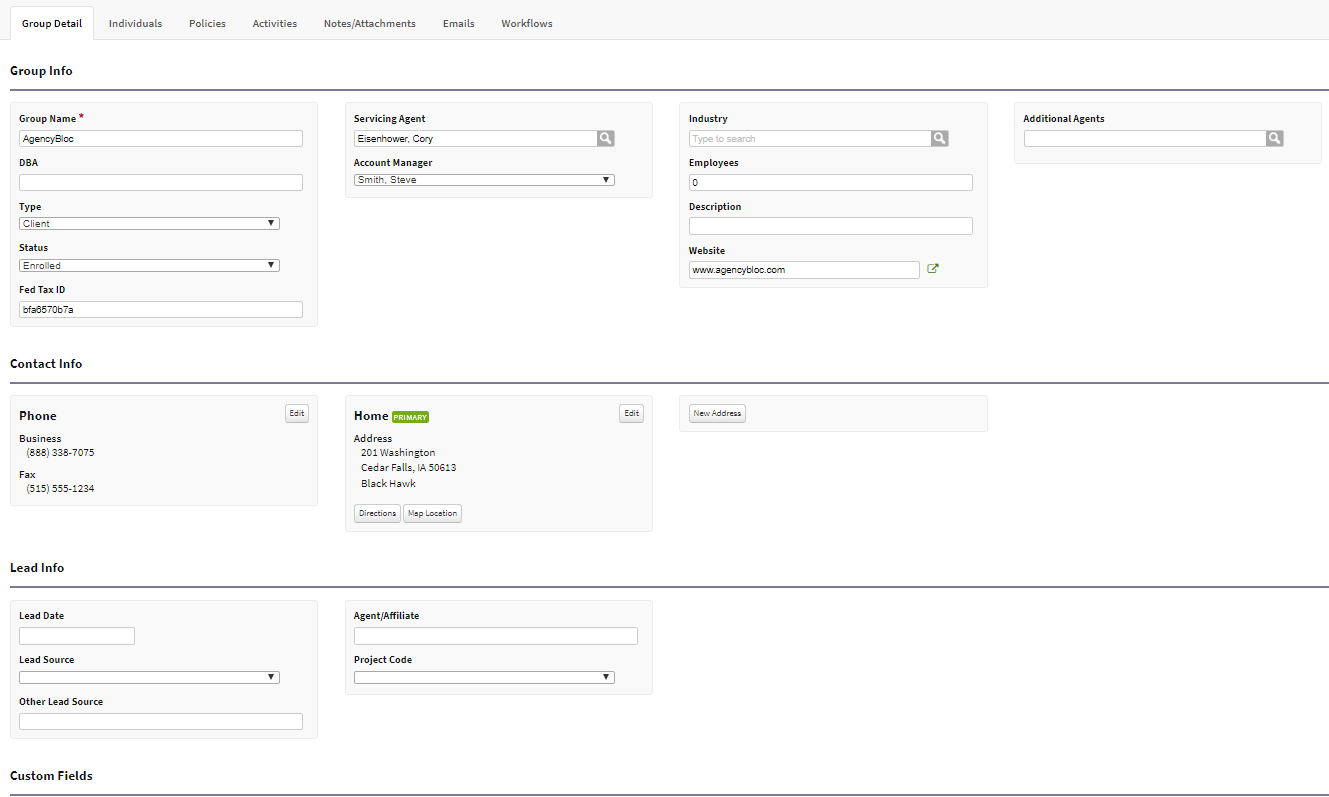Click the Fed Tax ID input field
The width and height of the screenshot is (1329, 797).
point(160,309)
